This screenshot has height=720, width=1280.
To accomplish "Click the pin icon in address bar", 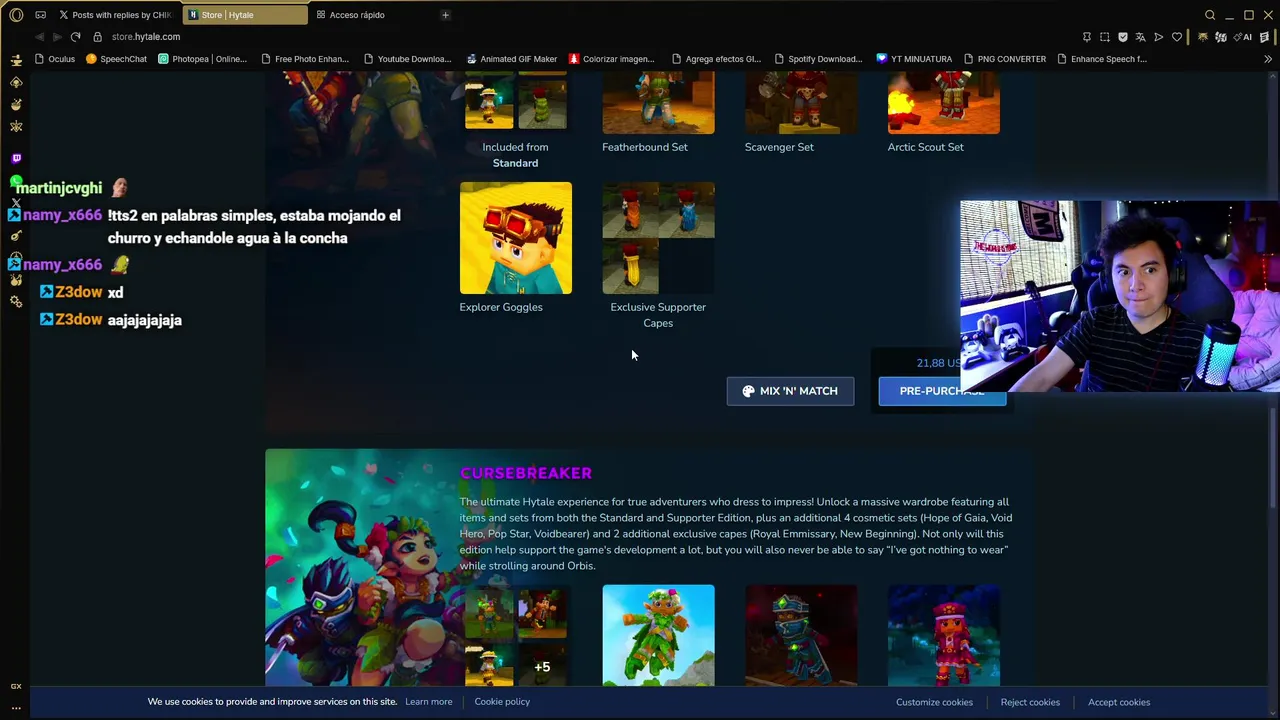I will tap(1087, 37).
